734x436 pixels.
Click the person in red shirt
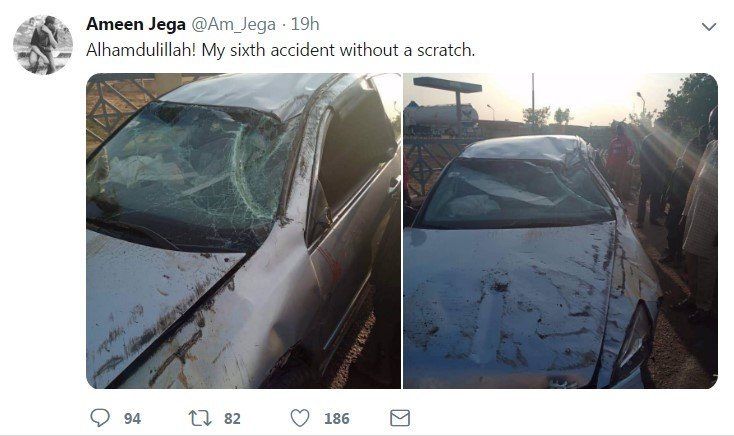[x=620, y=159]
